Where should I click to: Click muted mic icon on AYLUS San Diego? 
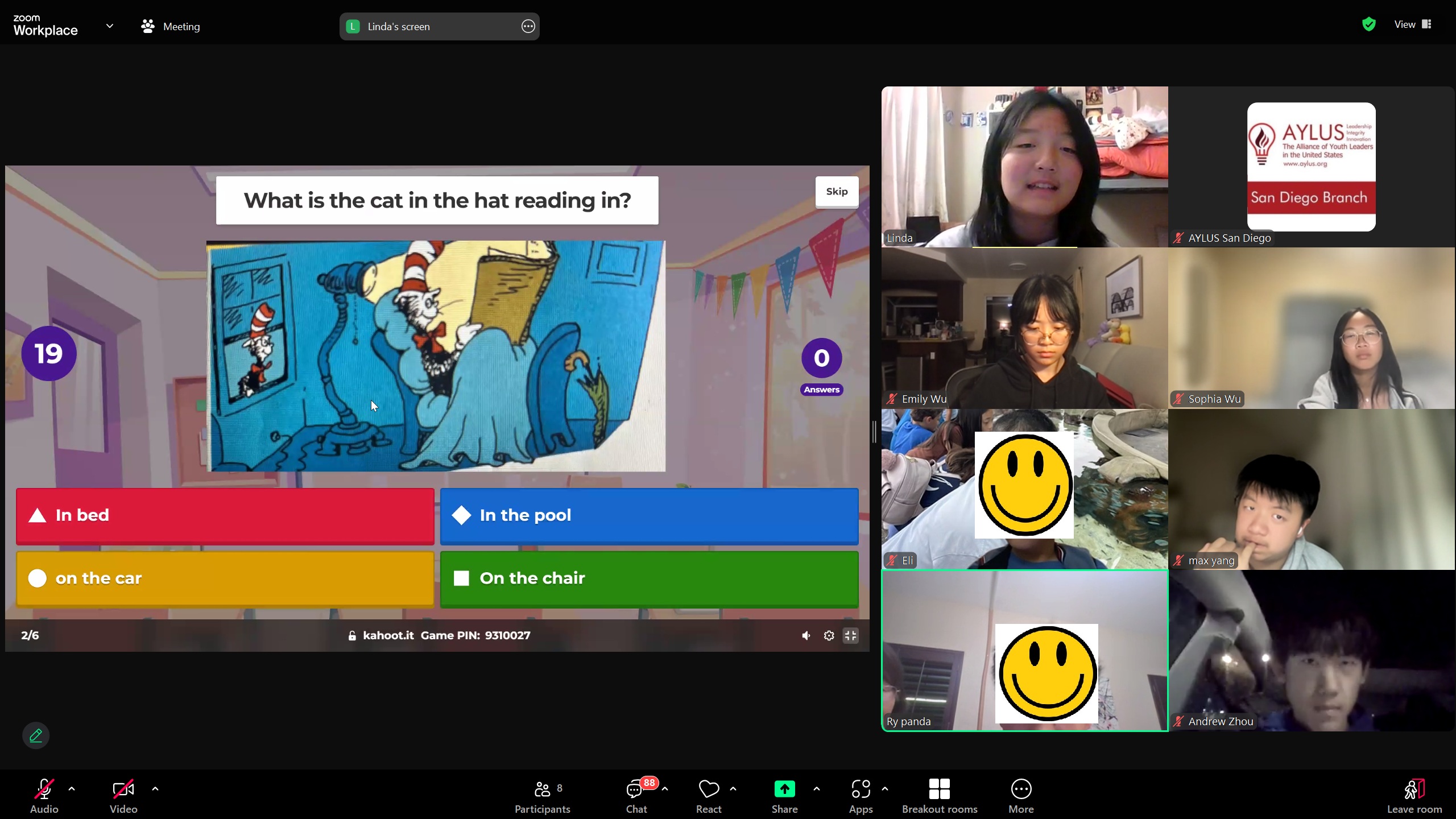click(x=1178, y=238)
